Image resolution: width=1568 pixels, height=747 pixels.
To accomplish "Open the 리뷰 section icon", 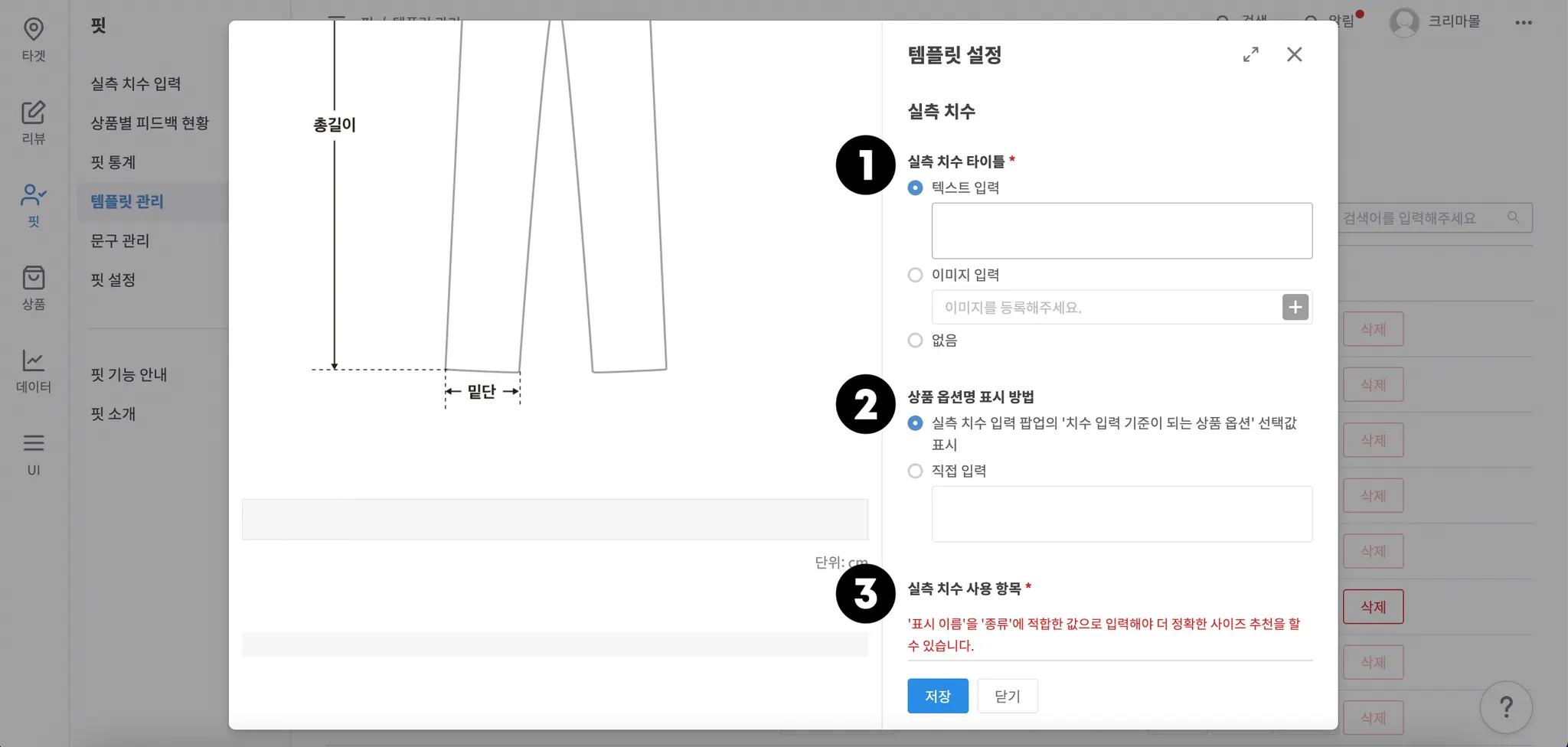I will click(x=34, y=122).
